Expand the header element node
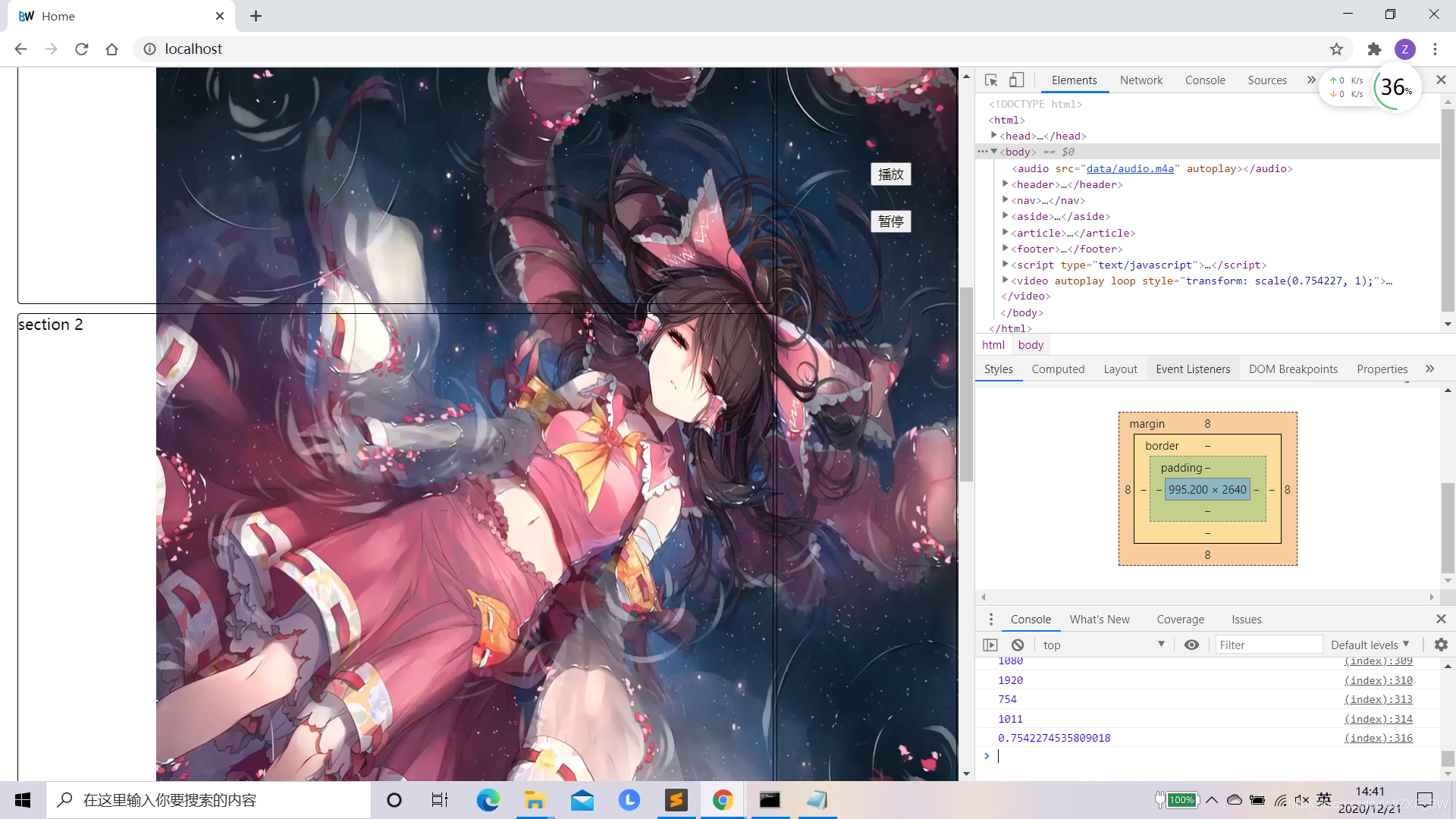 click(x=1005, y=184)
